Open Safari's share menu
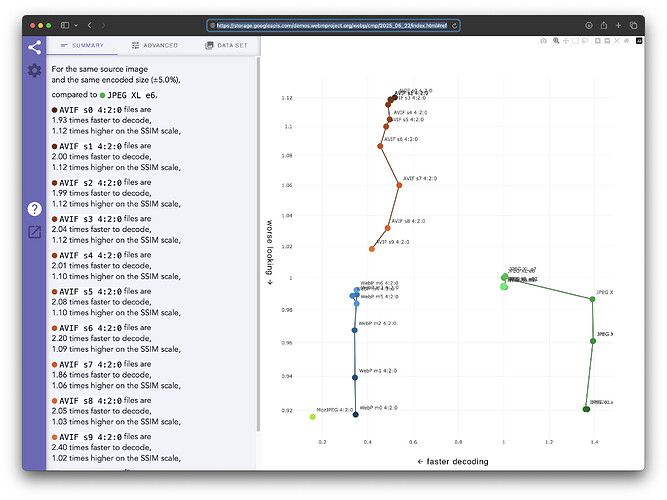 (604, 25)
